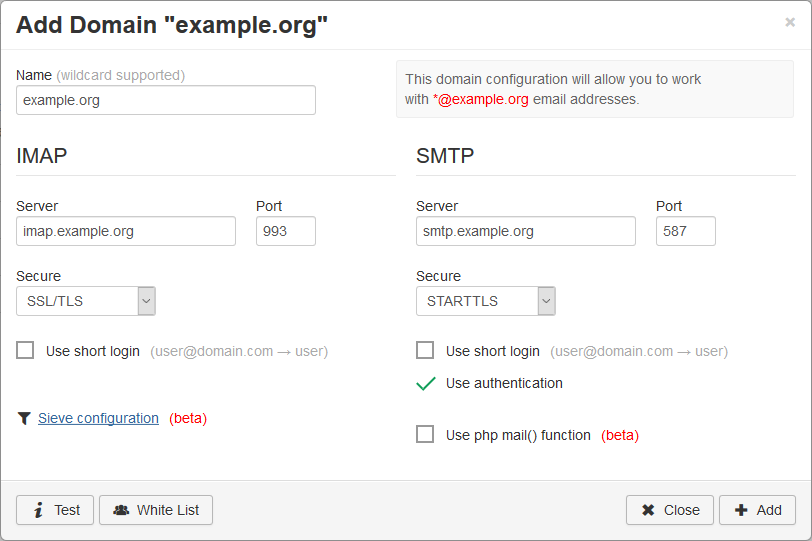Focus the SMTP Server input field

pyautogui.click(x=526, y=231)
